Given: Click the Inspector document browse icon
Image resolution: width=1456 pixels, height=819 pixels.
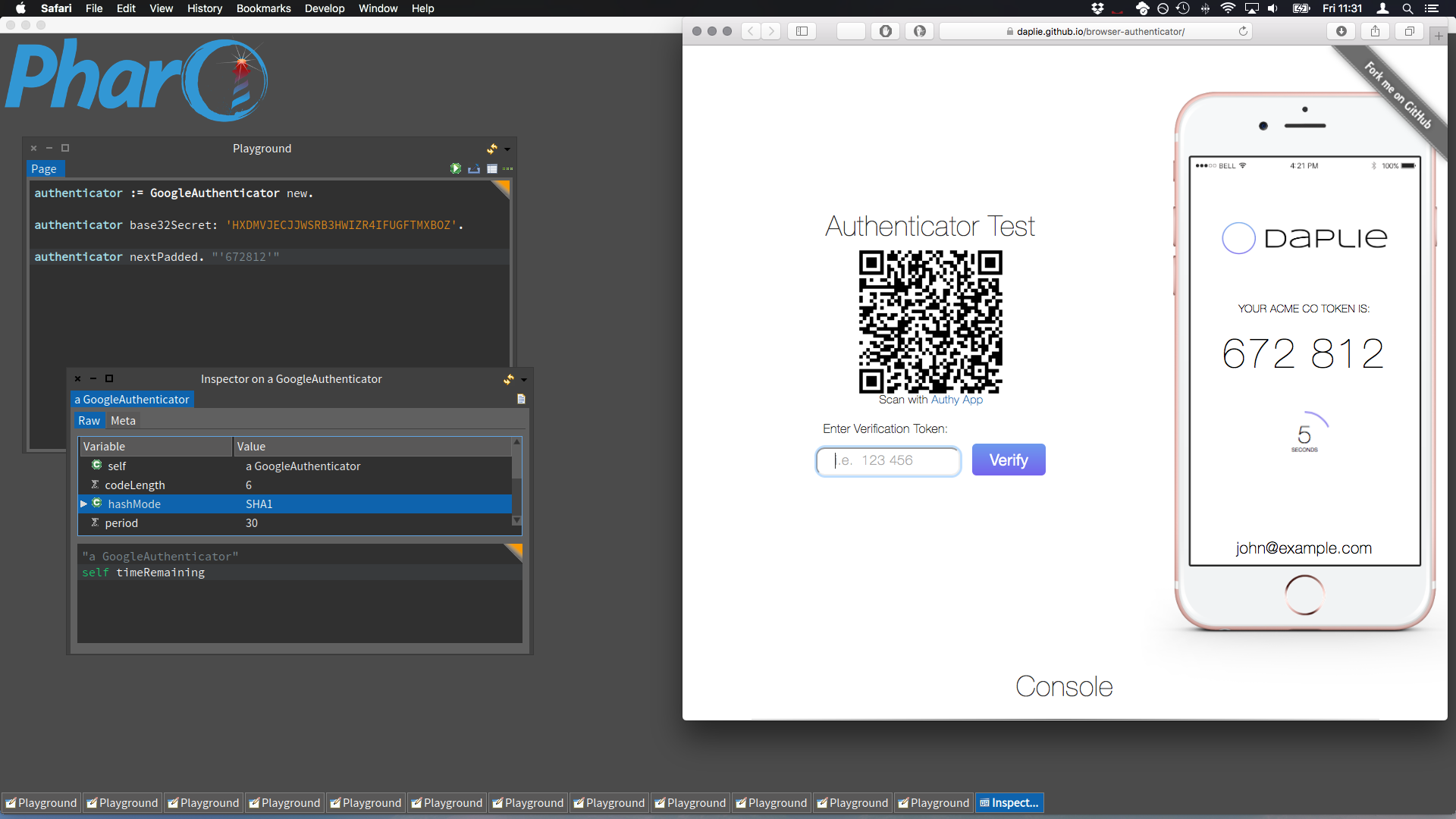Looking at the screenshot, I should [x=521, y=399].
